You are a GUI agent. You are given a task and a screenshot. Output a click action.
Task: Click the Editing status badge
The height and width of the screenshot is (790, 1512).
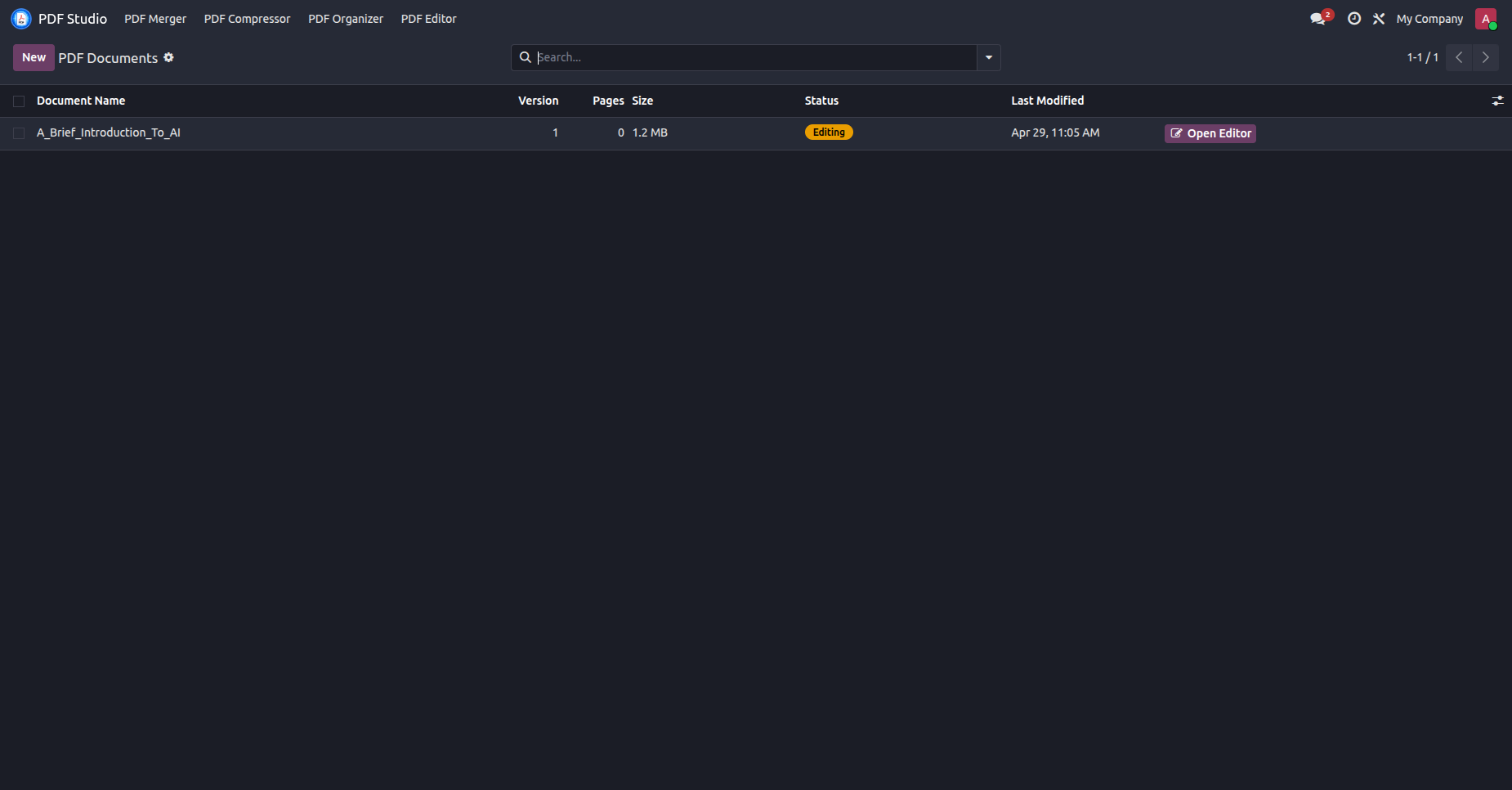point(829,132)
